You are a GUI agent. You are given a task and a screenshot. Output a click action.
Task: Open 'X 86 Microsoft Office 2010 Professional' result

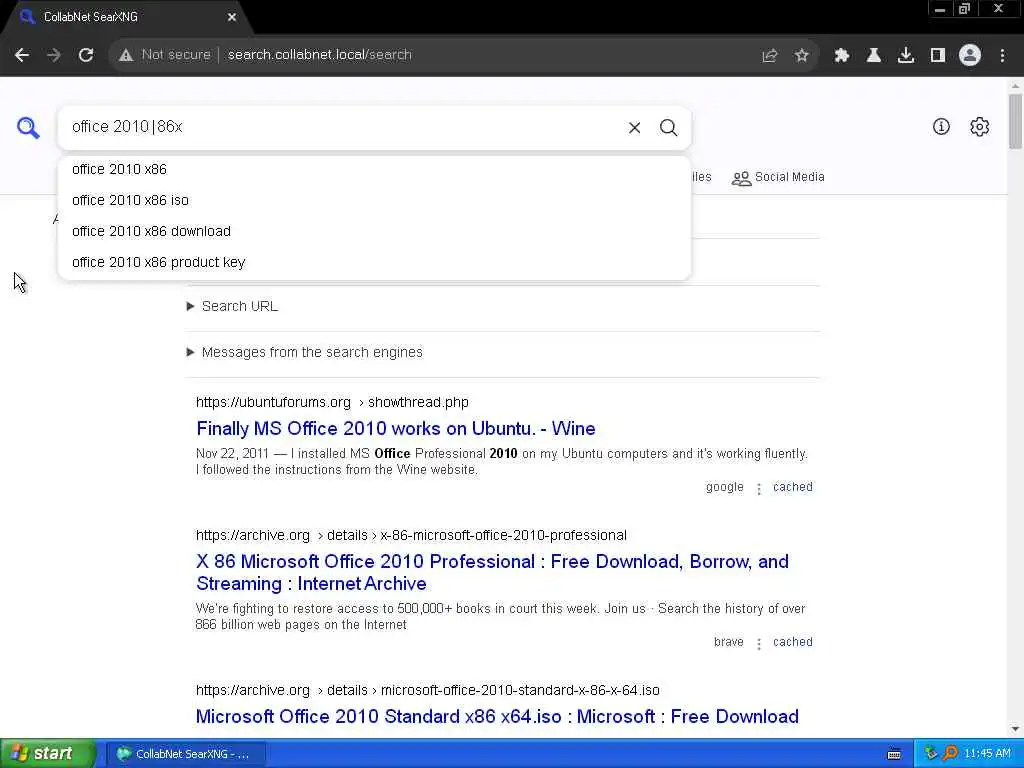[492, 573]
